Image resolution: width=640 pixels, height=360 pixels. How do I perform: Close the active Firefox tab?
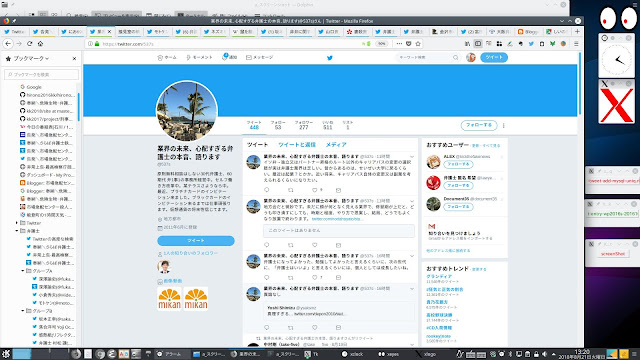click(109, 31)
